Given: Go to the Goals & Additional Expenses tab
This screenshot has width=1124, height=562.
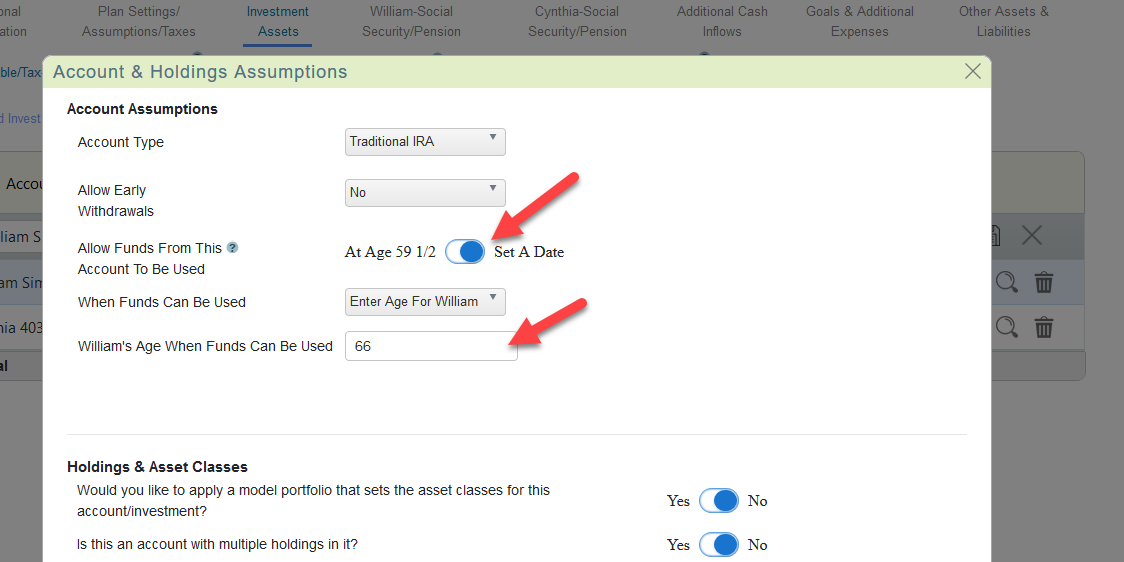Looking at the screenshot, I should pos(859,22).
